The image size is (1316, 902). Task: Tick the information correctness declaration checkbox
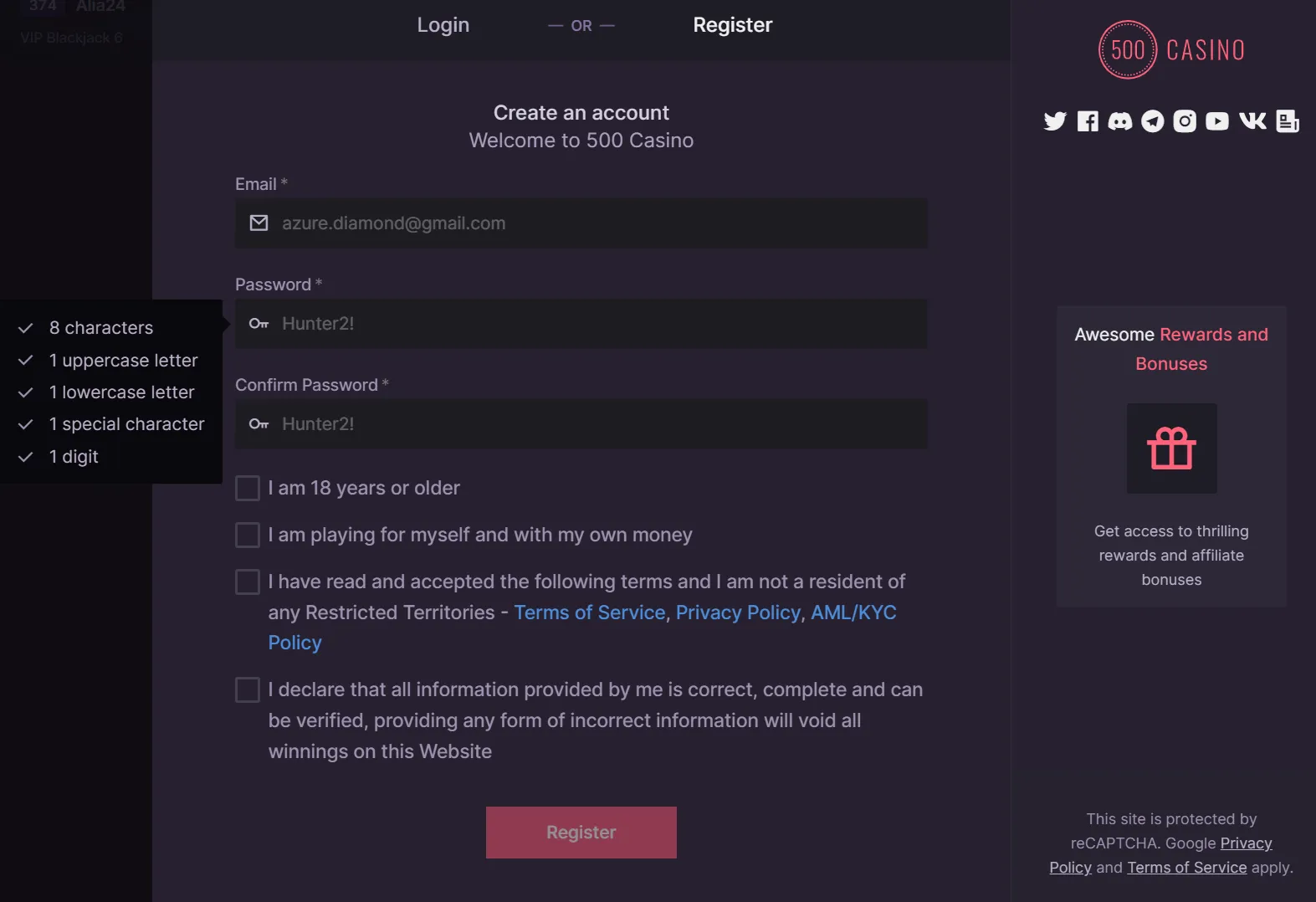(248, 689)
